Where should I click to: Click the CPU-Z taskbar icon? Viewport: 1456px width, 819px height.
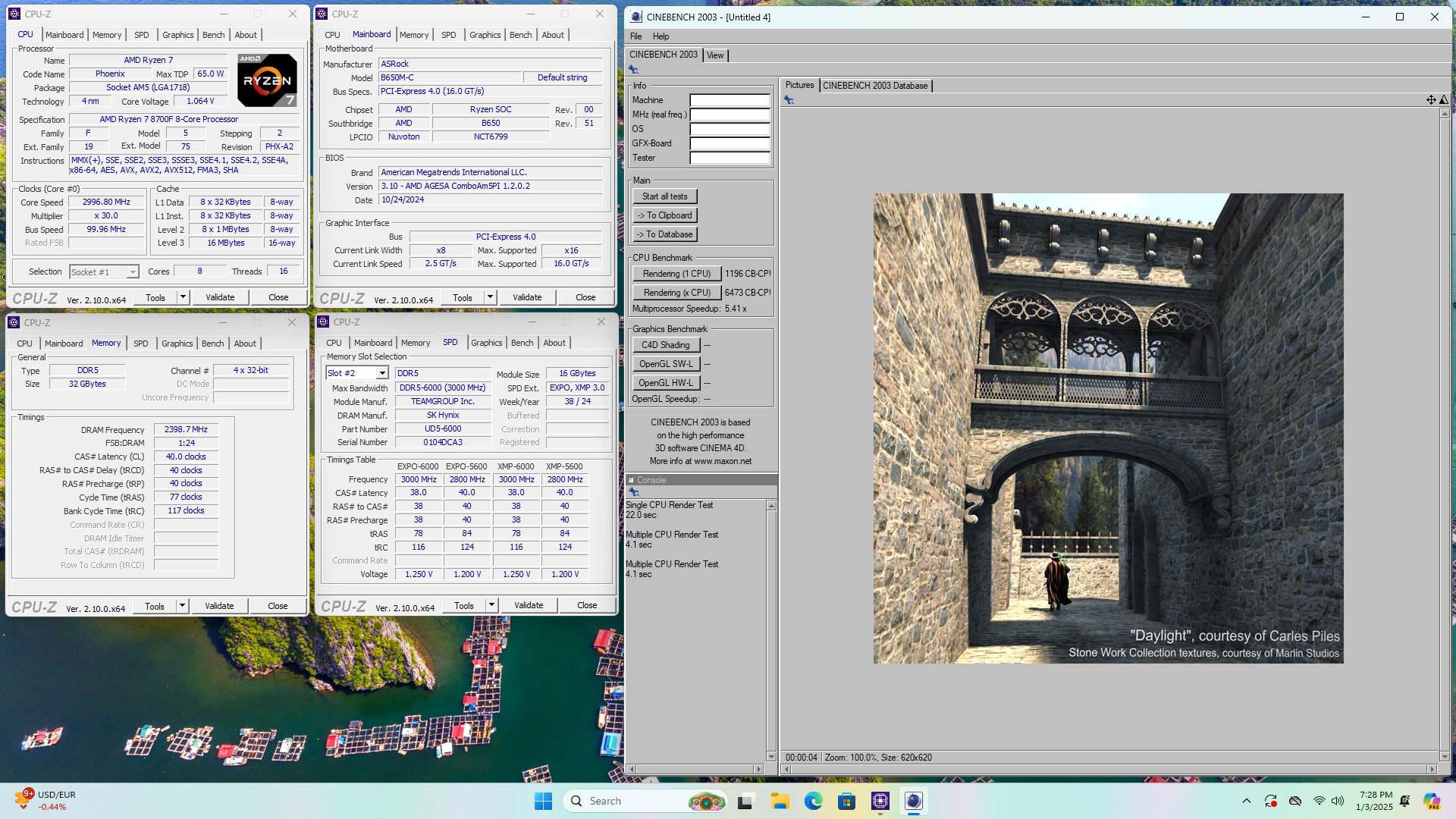pyautogui.click(x=880, y=801)
